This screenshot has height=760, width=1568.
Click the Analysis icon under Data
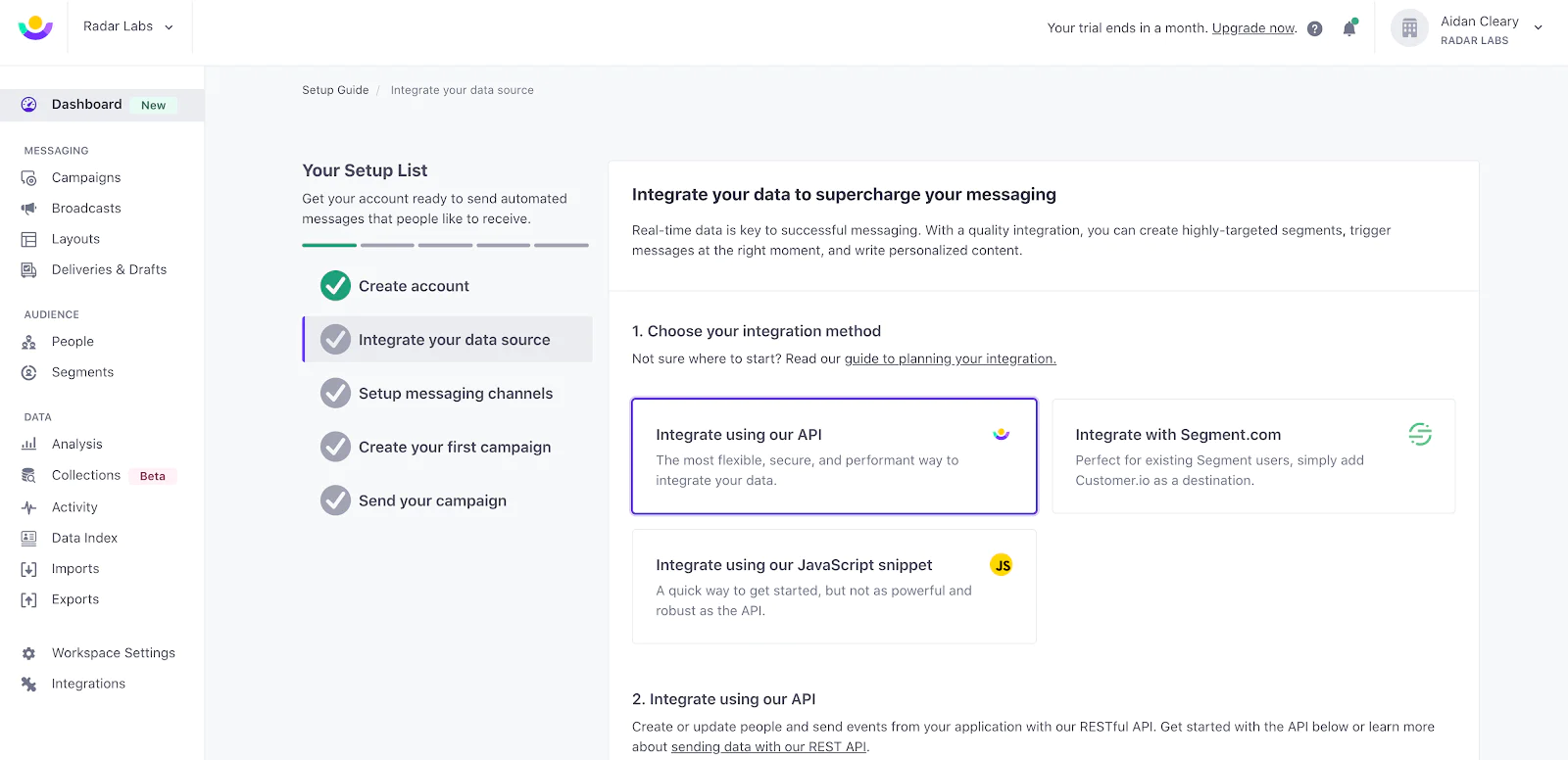click(x=29, y=444)
